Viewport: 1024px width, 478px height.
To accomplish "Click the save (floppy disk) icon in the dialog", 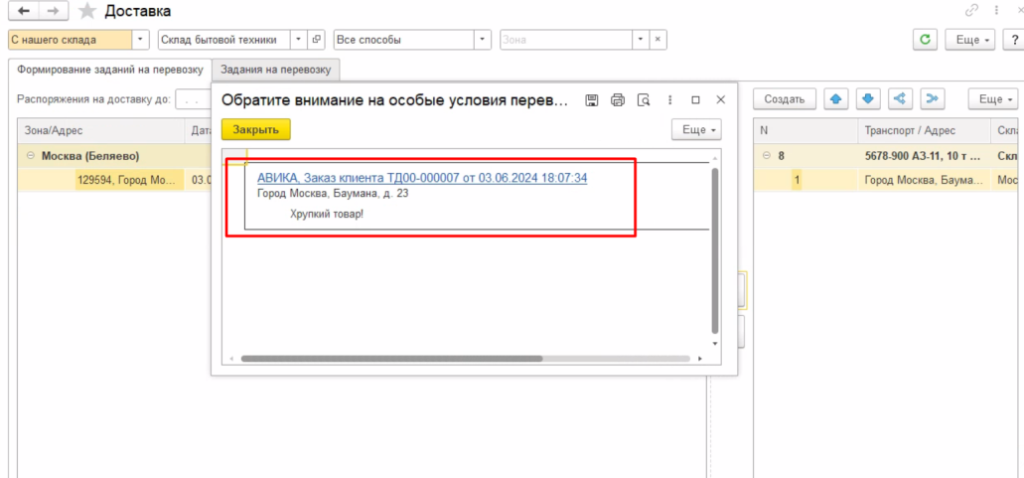I will (x=592, y=100).
